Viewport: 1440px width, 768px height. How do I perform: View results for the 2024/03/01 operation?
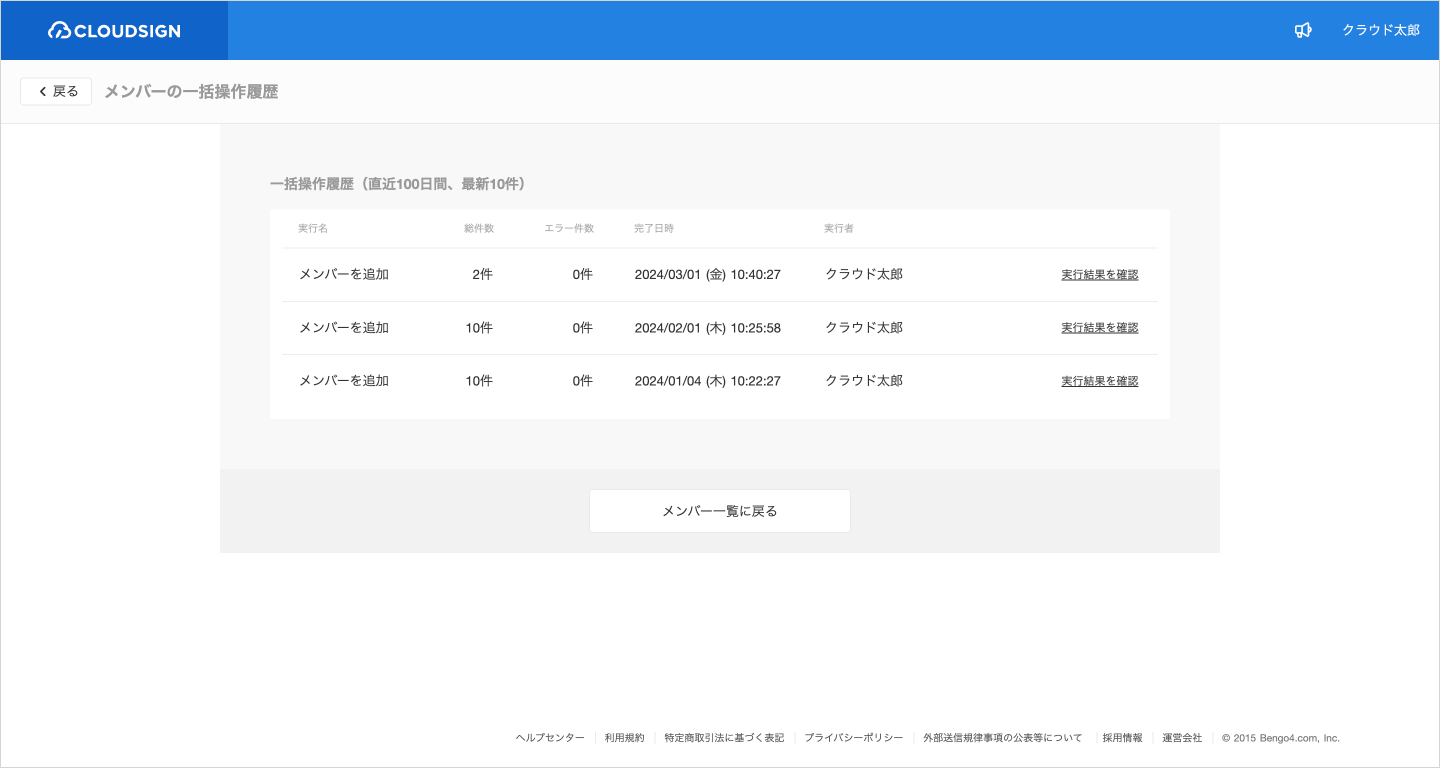1099,275
